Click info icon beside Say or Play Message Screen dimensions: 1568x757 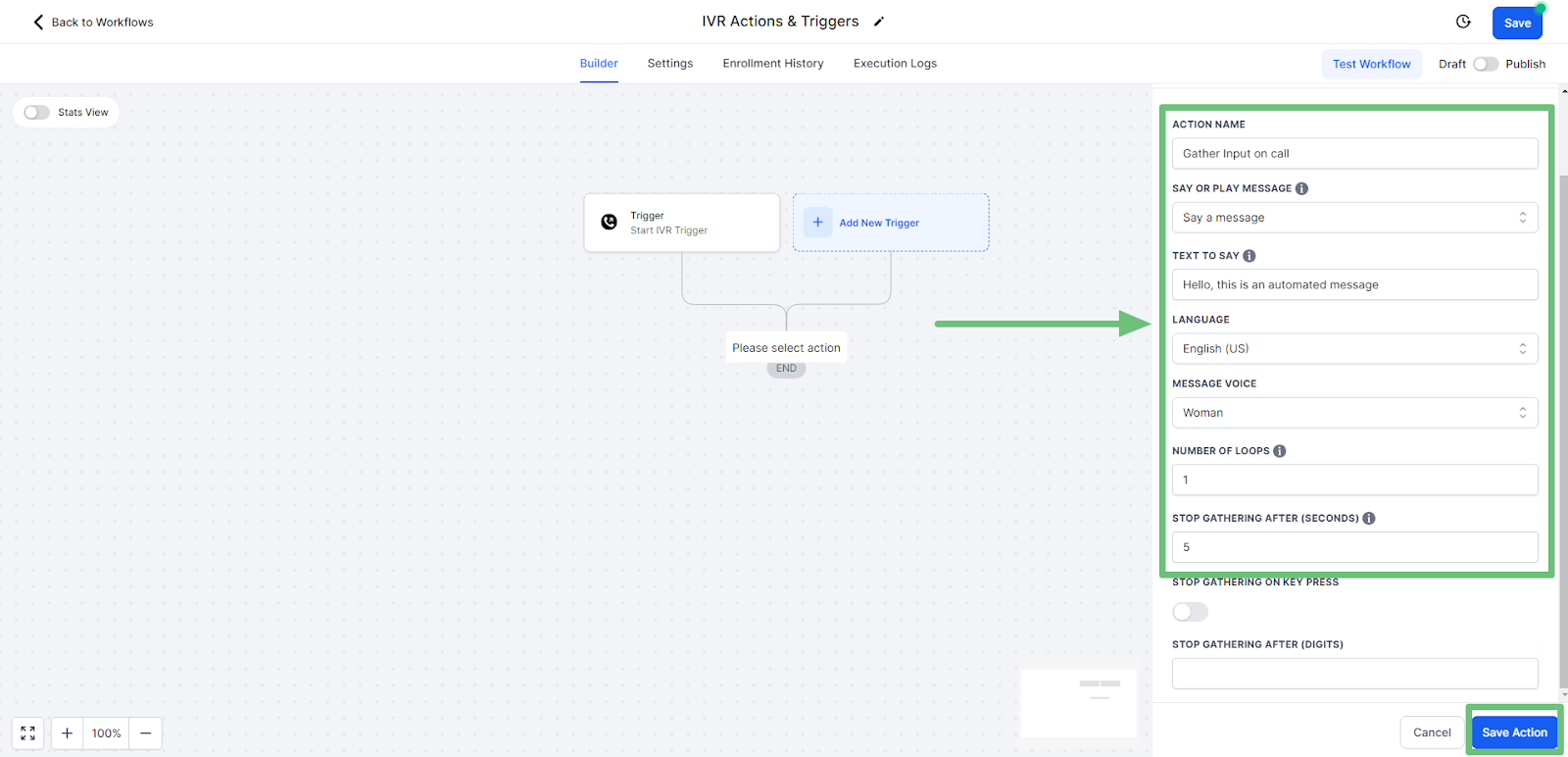tap(1301, 188)
